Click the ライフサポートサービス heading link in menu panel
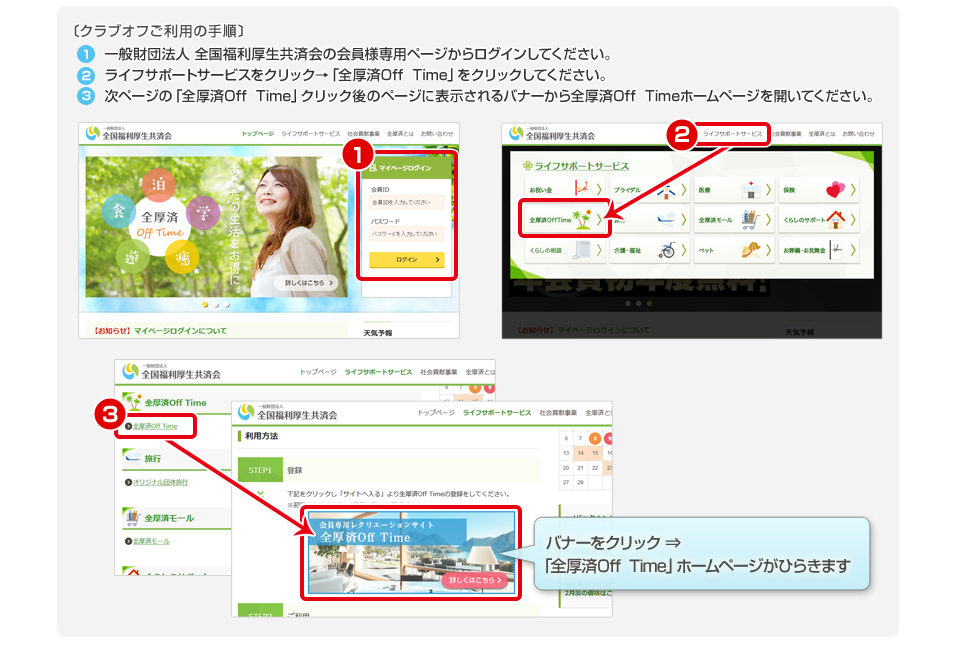 582,166
